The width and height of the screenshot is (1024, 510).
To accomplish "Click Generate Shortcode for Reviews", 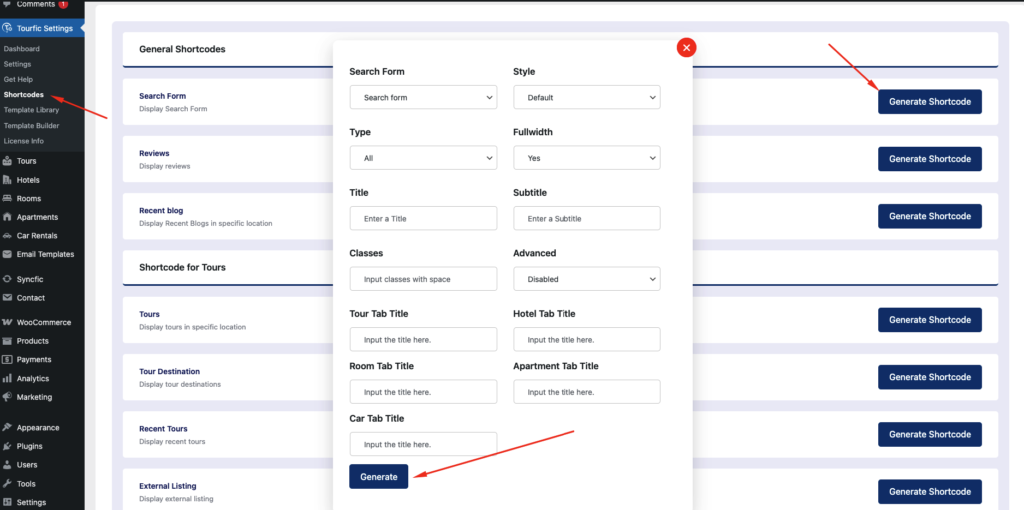I will click(929, 159).
